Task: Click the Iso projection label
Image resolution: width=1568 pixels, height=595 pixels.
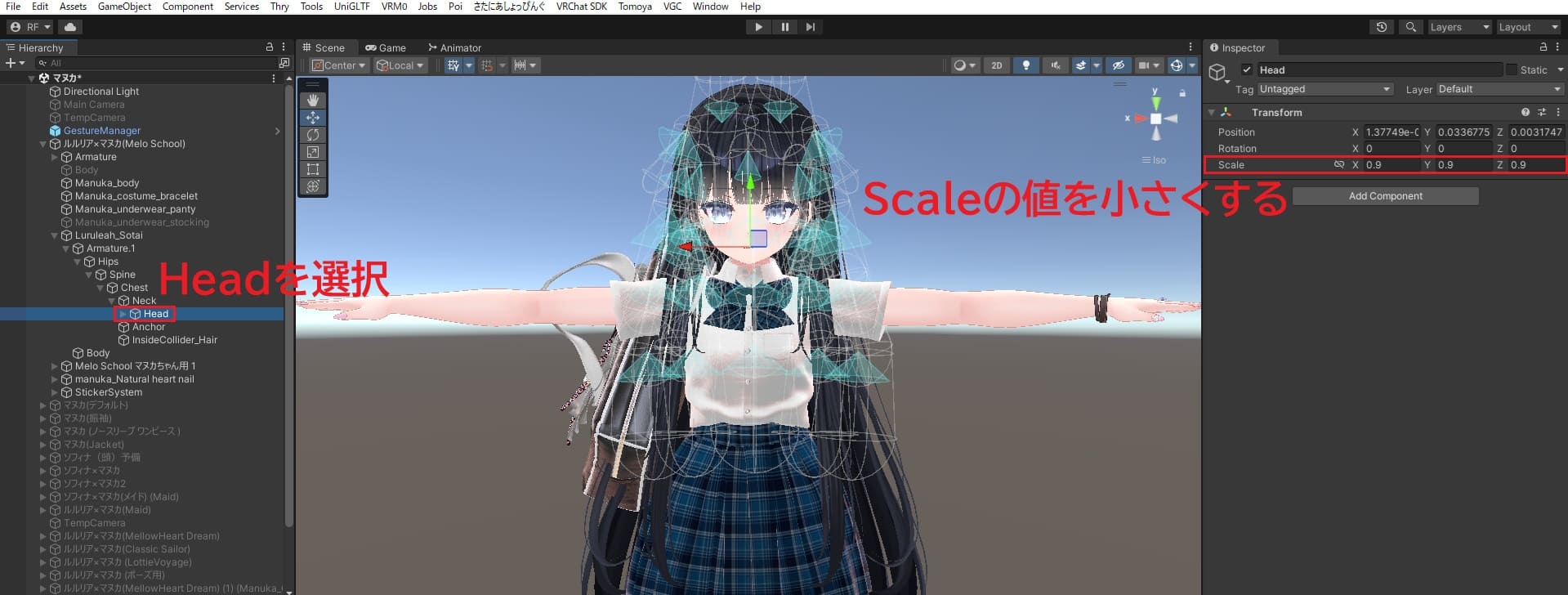Action: (x=1154, y=160)
